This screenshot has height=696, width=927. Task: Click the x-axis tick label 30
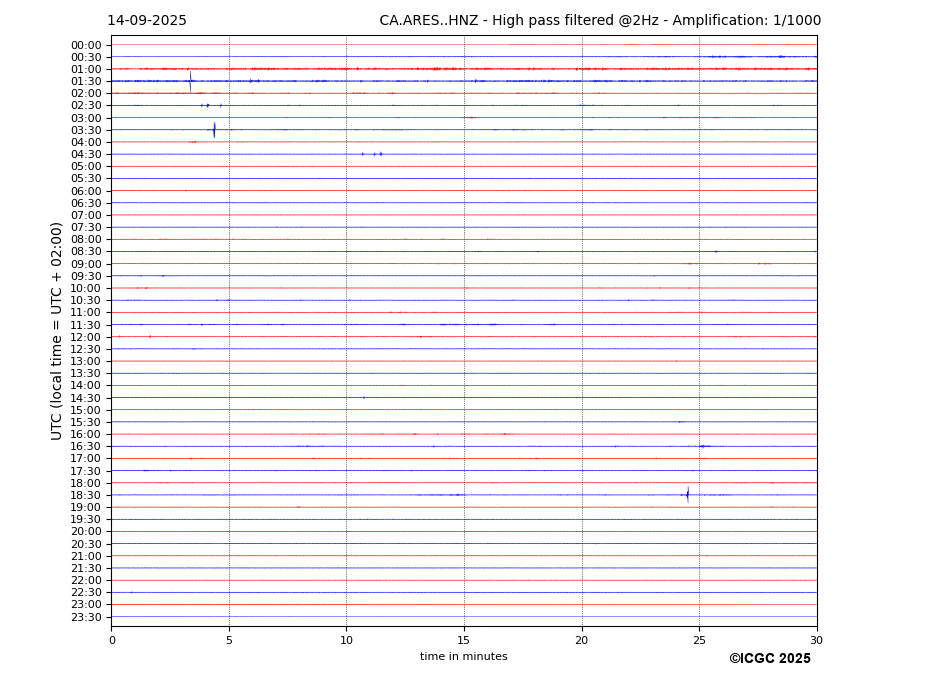(x=816, y=640)
